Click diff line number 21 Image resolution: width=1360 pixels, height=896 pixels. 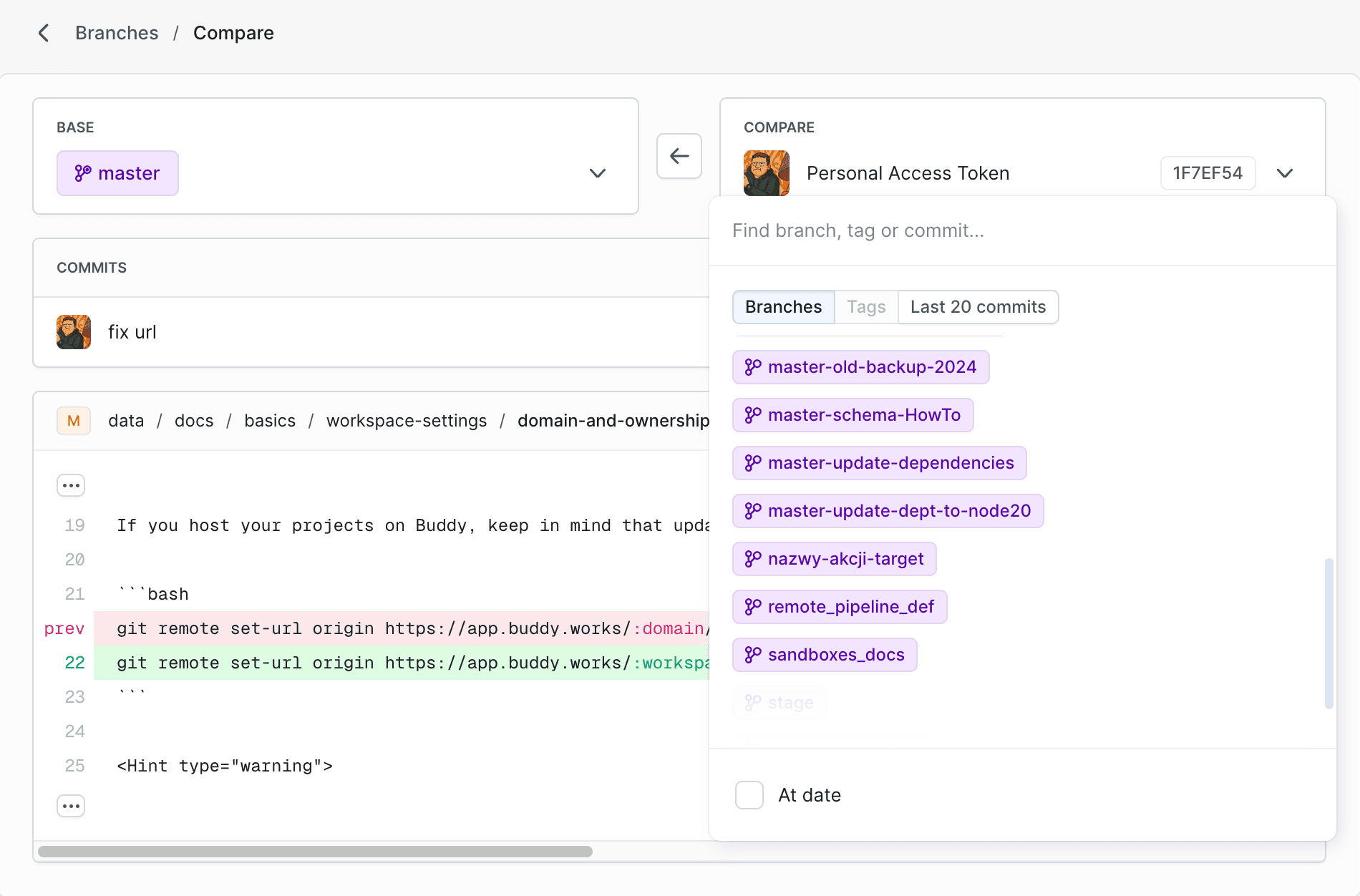74,594
